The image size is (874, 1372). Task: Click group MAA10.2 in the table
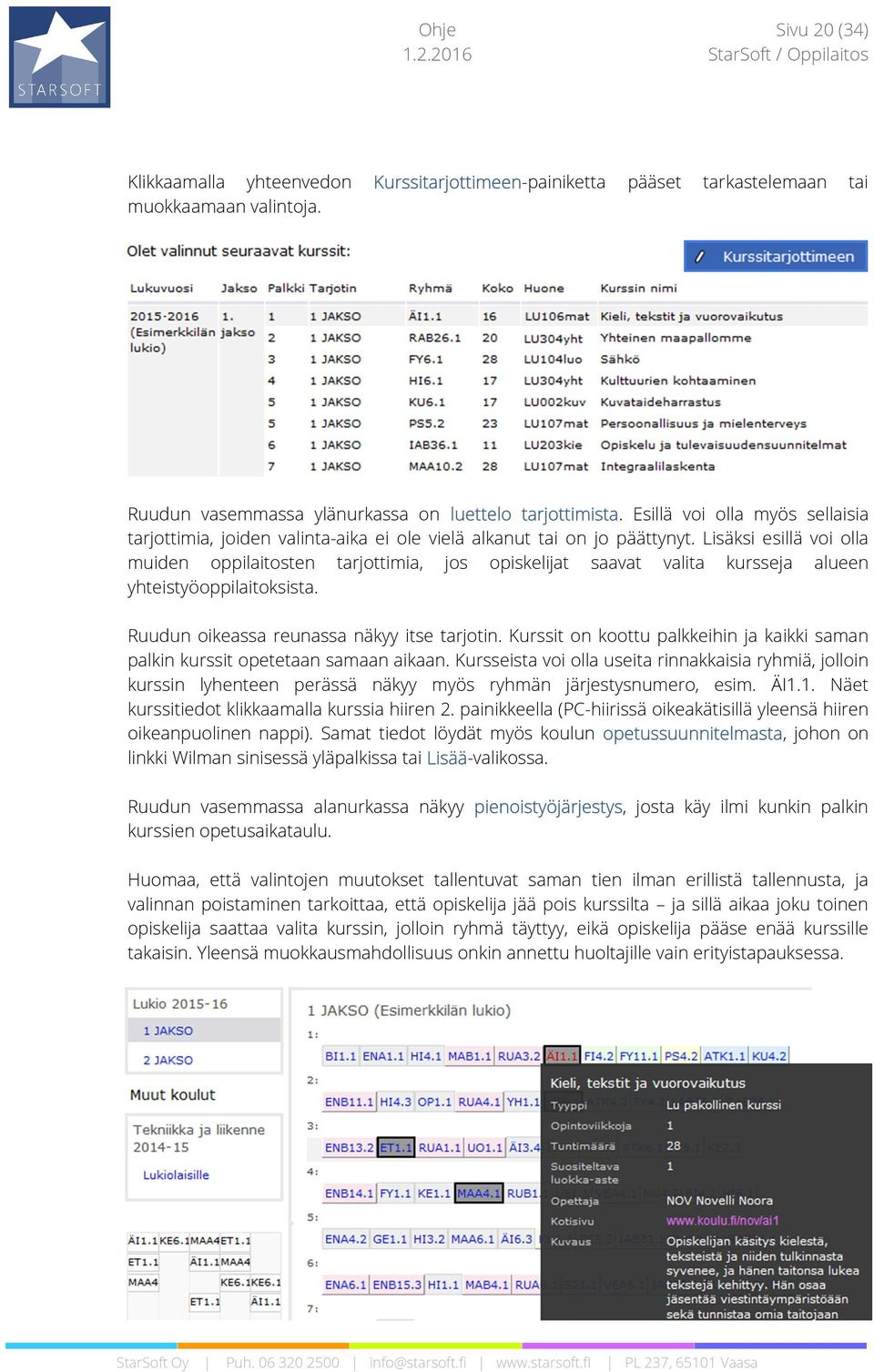click(435, 466)
